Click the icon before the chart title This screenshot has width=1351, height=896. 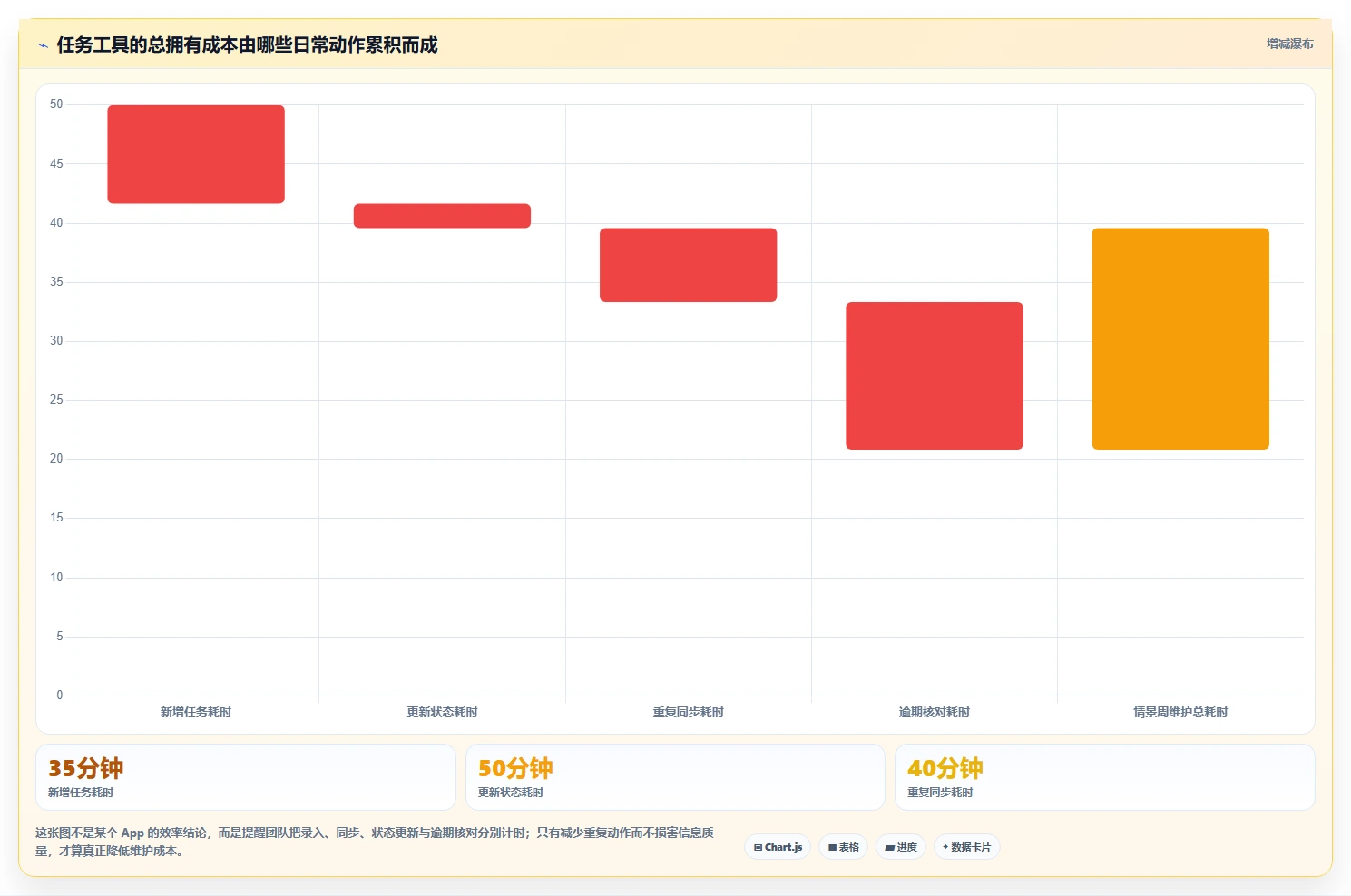pos(43,45)
